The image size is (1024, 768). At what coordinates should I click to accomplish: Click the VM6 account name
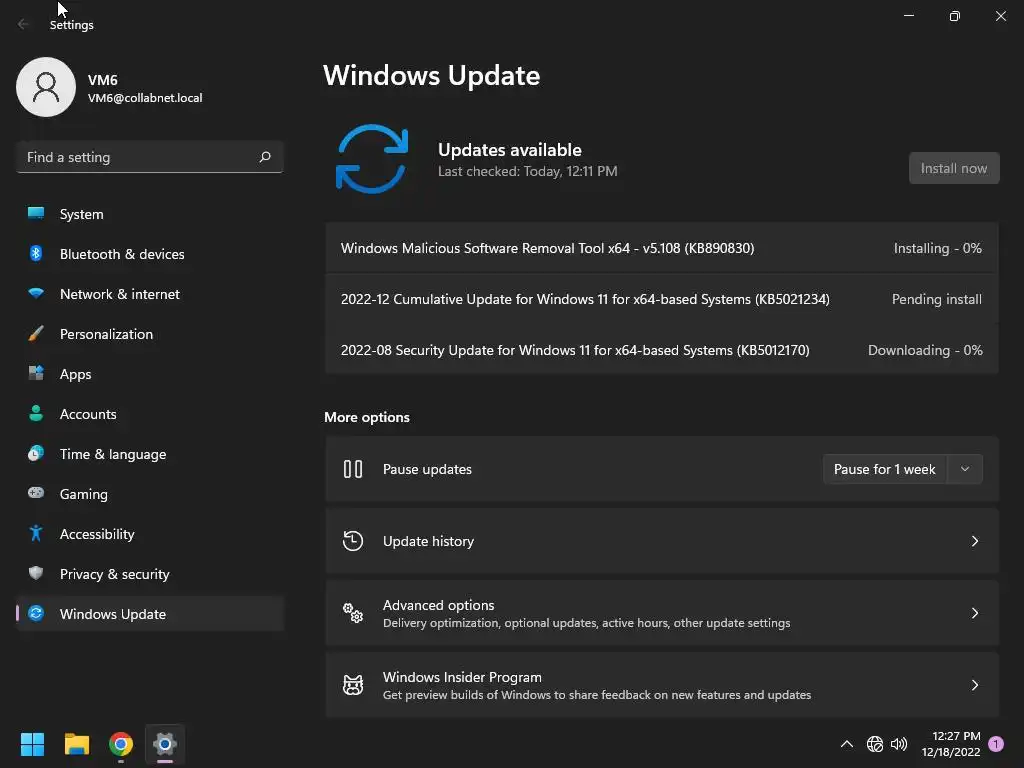[x=103, y=80]
